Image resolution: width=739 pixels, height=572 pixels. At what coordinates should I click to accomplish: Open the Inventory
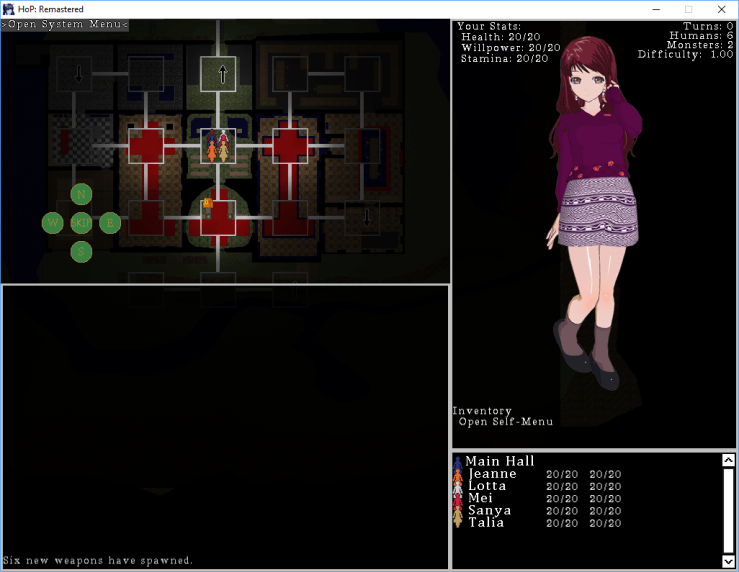click(482, 411)
